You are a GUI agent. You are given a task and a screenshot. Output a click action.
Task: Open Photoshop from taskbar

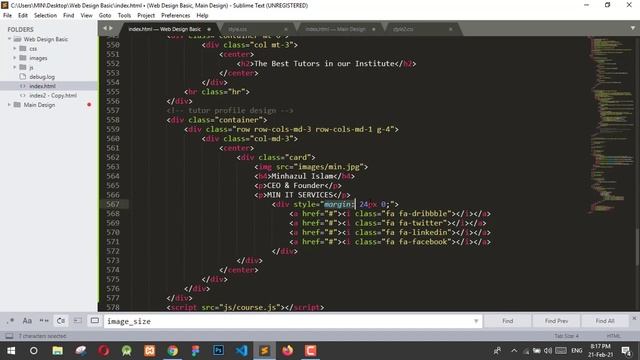pyautogui.click(x=218, y=351)
